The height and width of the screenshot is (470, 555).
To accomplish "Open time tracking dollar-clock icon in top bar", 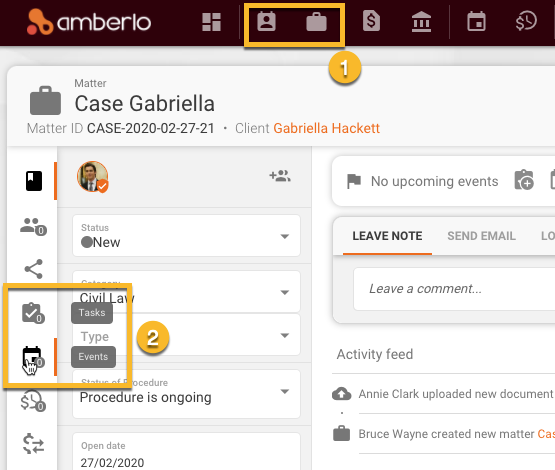I will (526, 21).
